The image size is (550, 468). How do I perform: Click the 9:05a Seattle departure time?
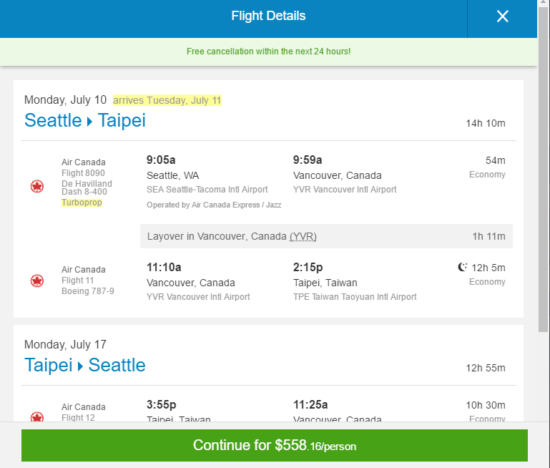(161, 160)
